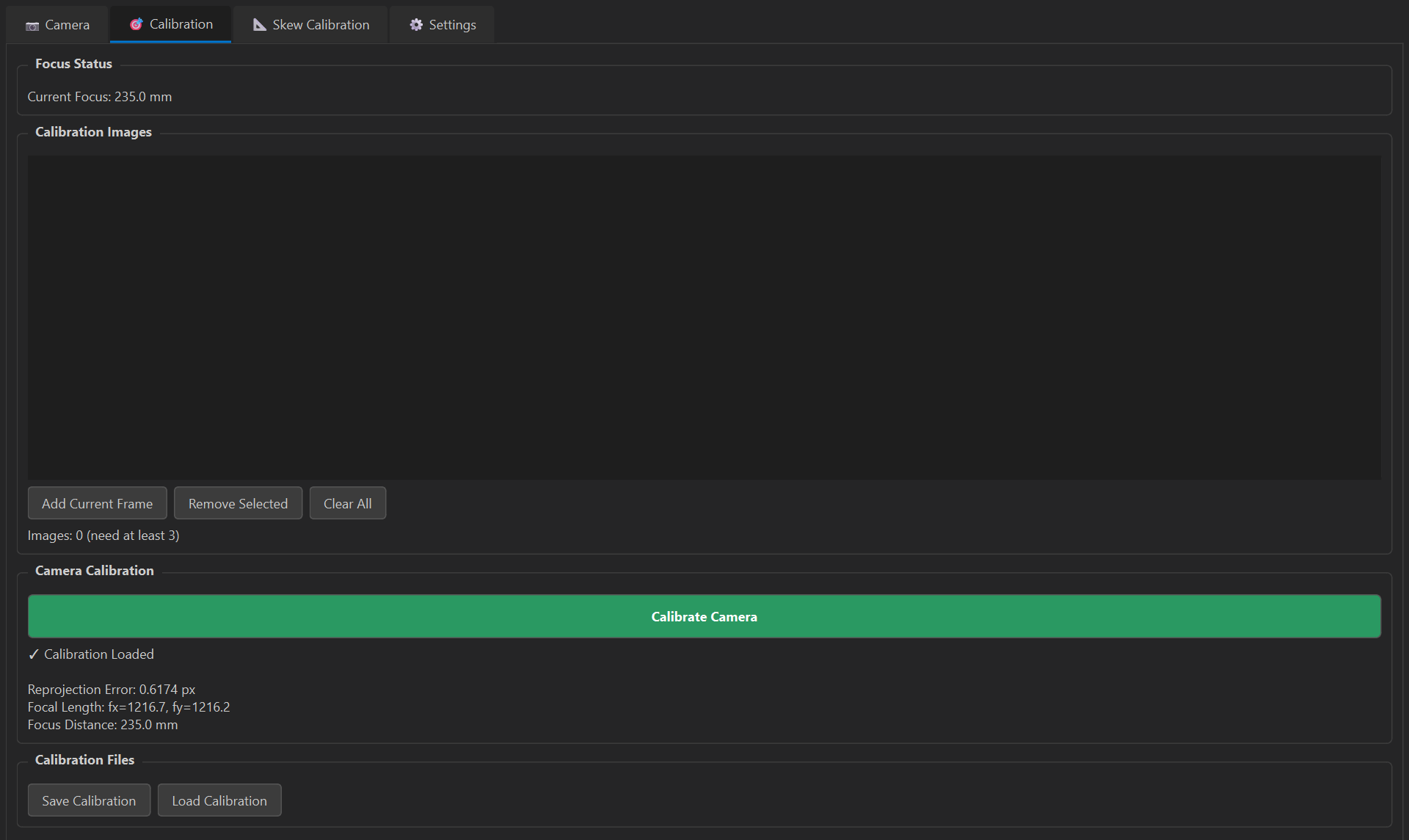Click the Calibration Loaded status line
This screenshot has width=1409, height=840.
[x=91, y=654]
